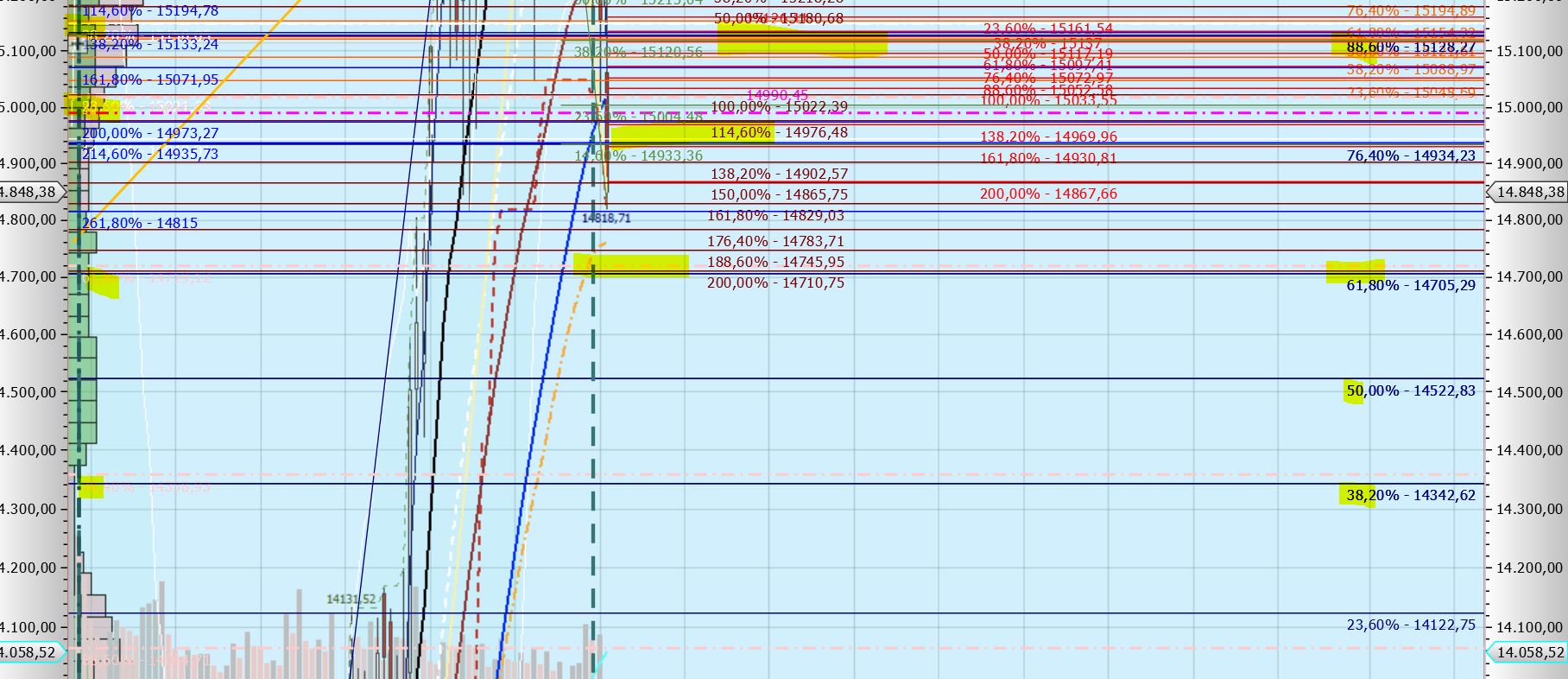Screen dimensions: 1568x679
Task: Click 14.700,00 on the right price axis
Action: coord(1529,276)
